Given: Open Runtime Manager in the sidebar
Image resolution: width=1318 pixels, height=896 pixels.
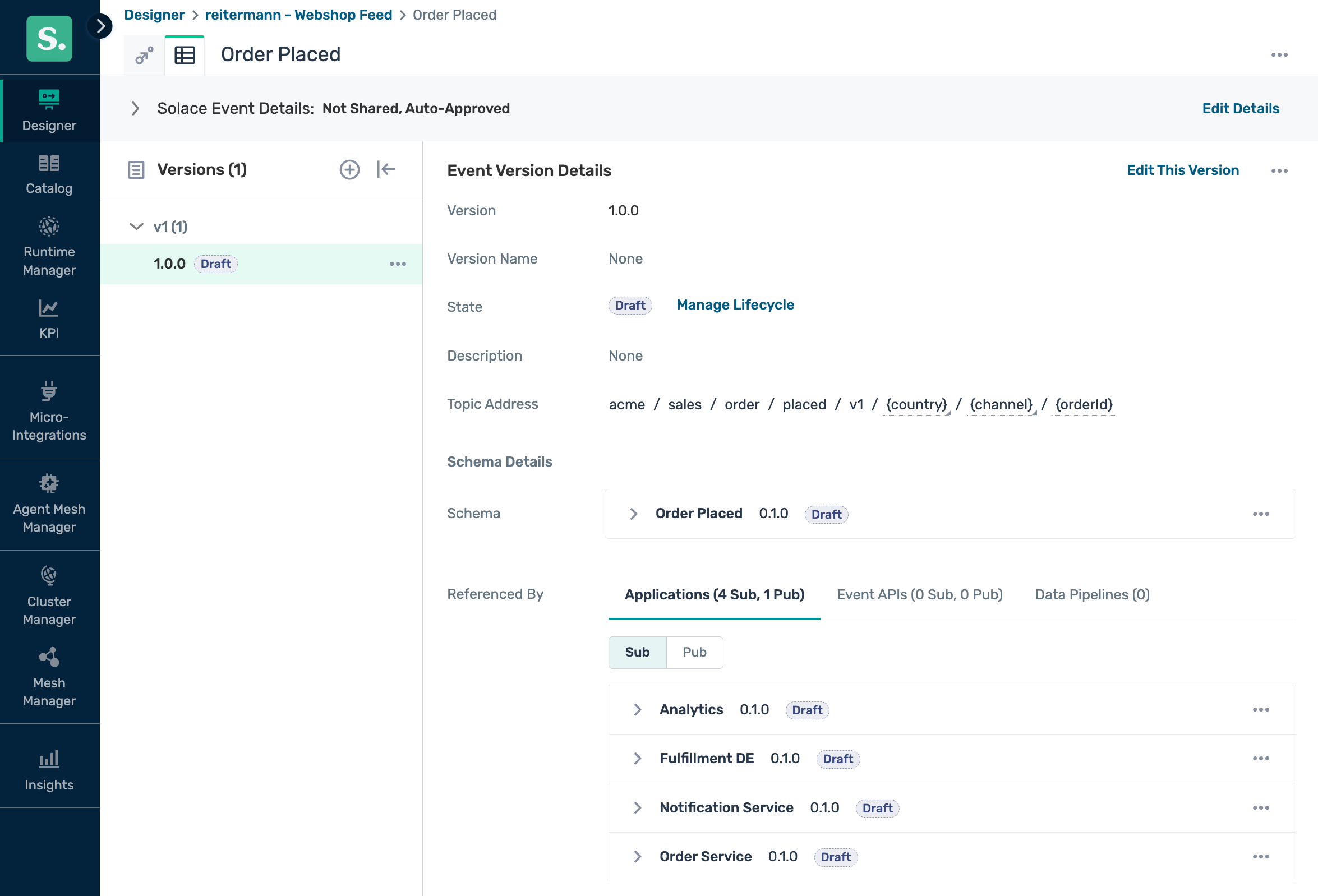Looking at the screenshot, I should click(49, 246).
